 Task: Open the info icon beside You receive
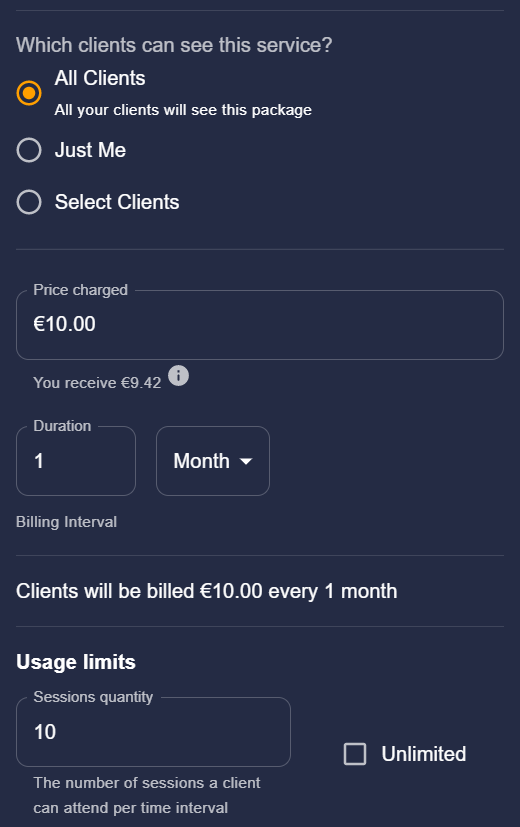pyautogui.click(x=178, y=376)
